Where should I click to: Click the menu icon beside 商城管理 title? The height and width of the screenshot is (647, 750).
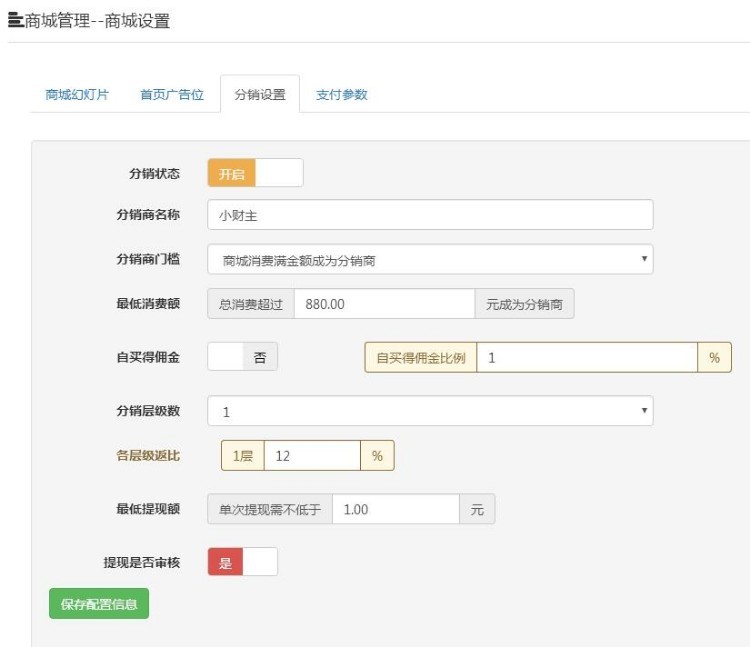(x=15, y=20)
